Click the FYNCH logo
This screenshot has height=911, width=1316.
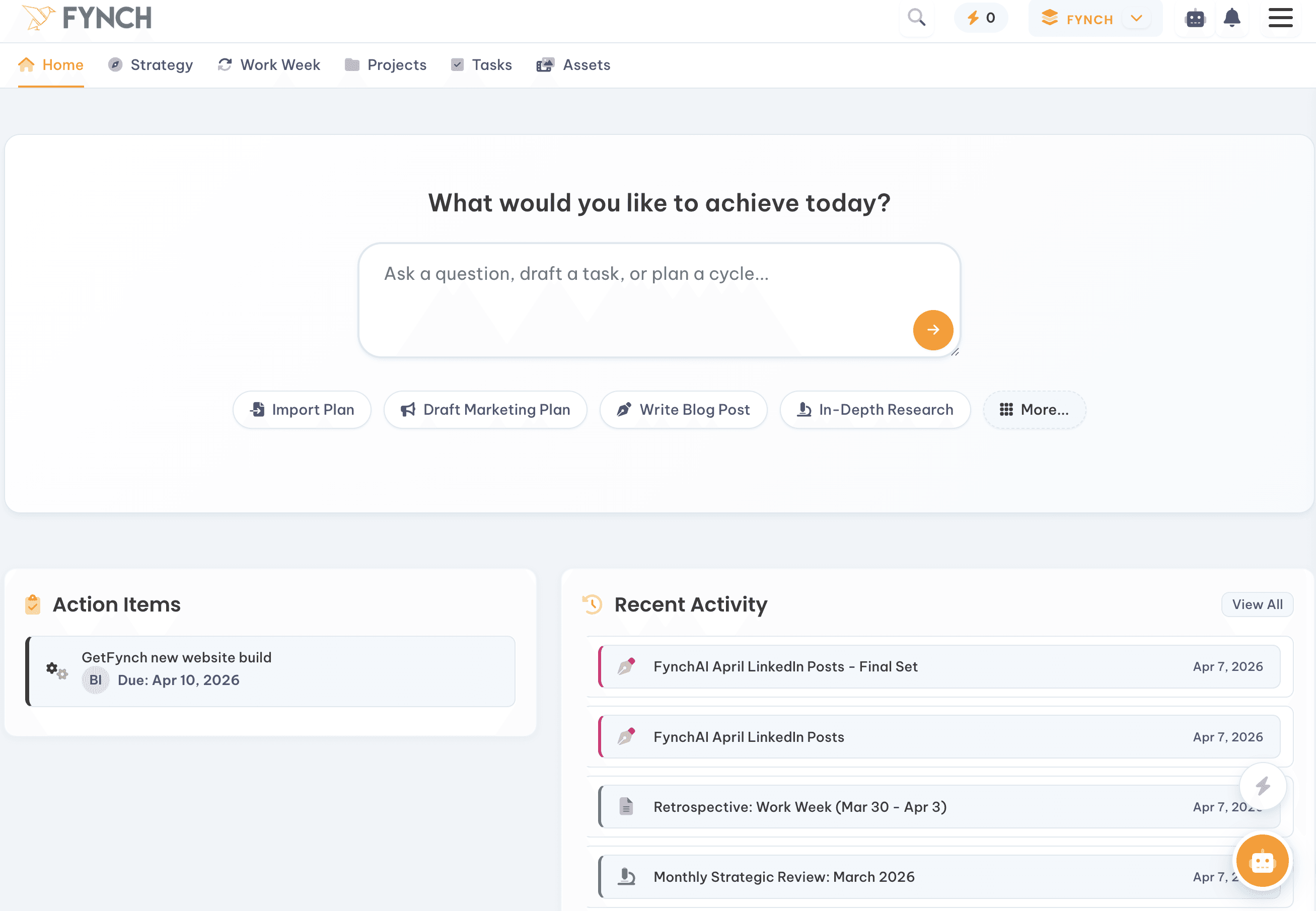[87, 18]
